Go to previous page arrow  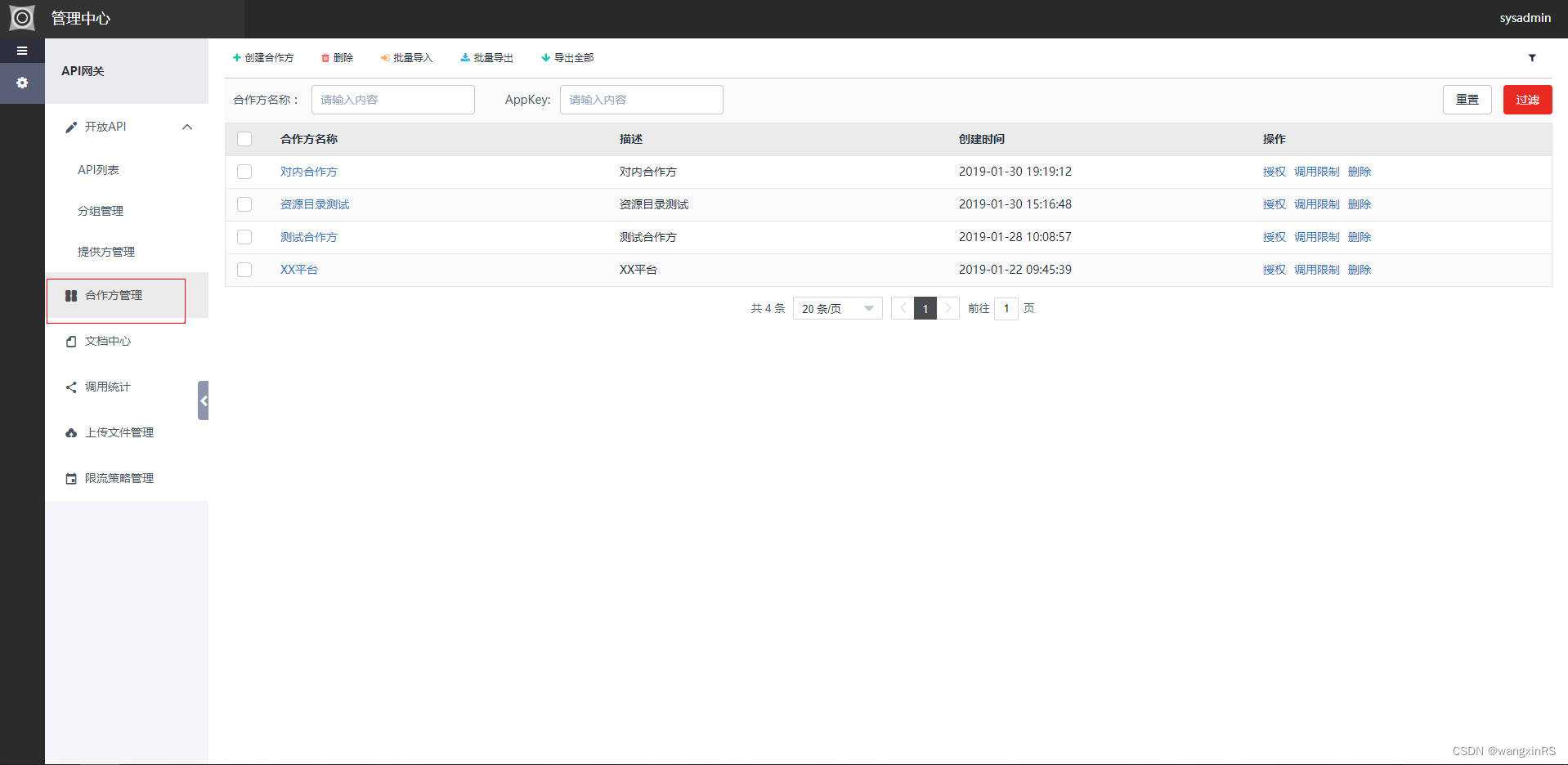903,308
